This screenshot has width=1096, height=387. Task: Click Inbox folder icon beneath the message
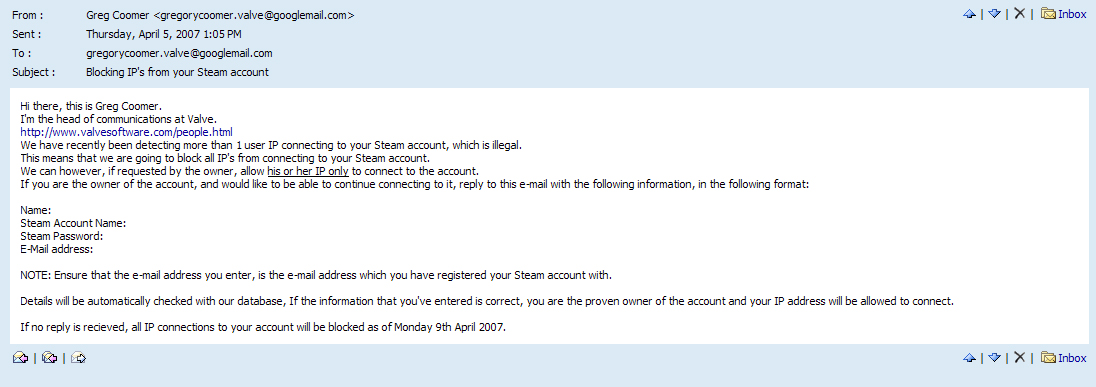point(1048,357)
